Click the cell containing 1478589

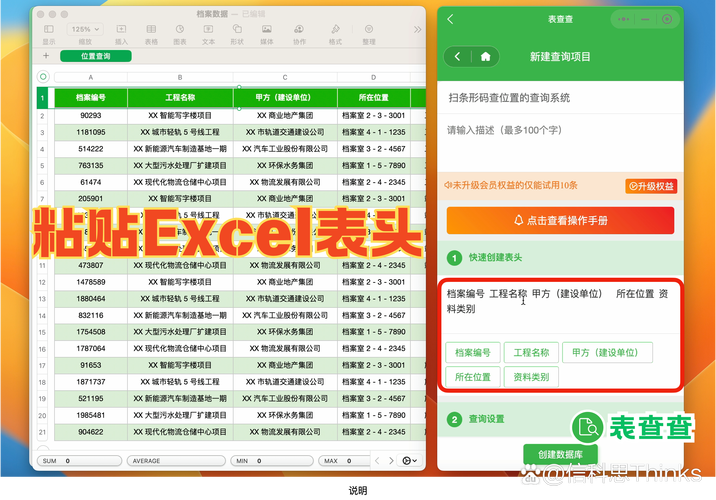(x=91, y=282)
